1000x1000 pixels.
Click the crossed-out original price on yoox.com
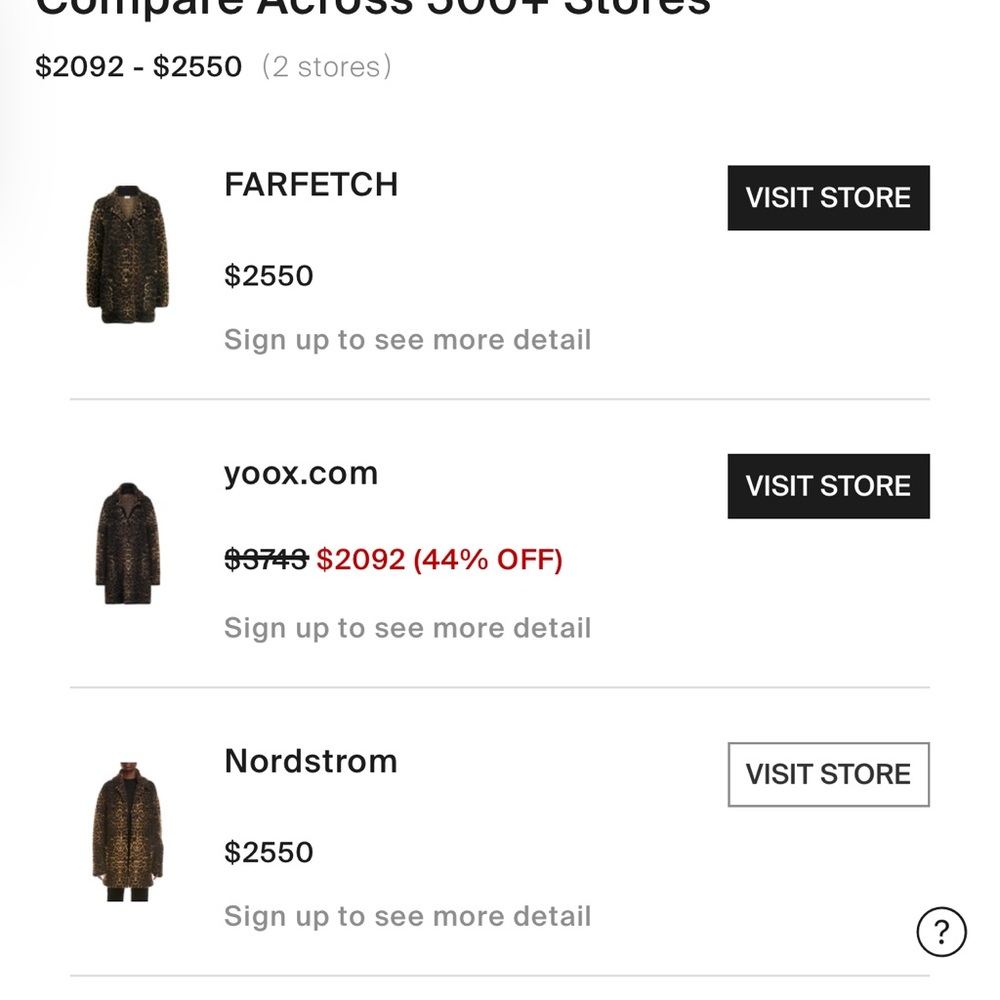[x=265, y=559]
